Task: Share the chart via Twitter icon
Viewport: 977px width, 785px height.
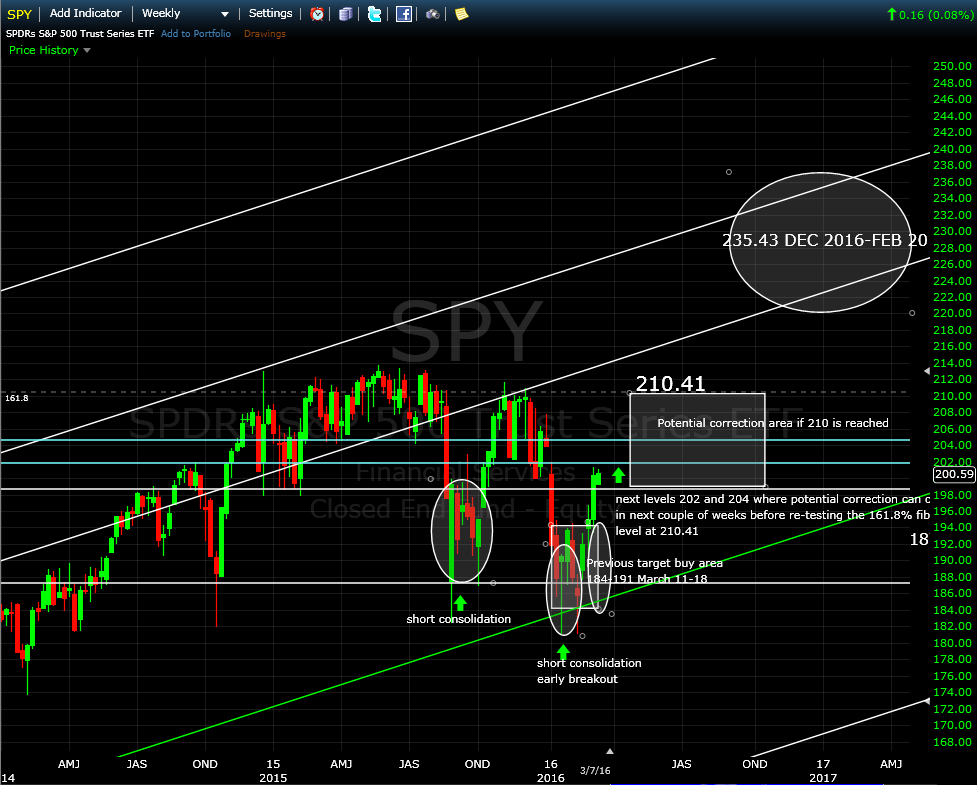Action: coord(374,14)
